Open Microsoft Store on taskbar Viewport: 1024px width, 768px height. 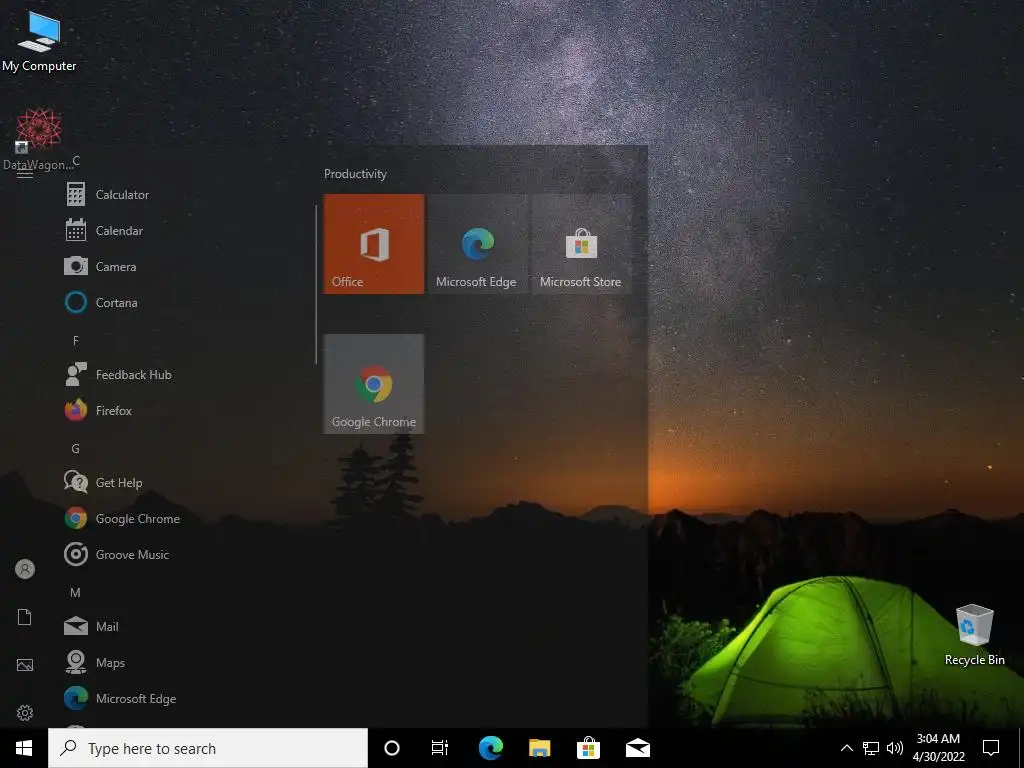588,748
